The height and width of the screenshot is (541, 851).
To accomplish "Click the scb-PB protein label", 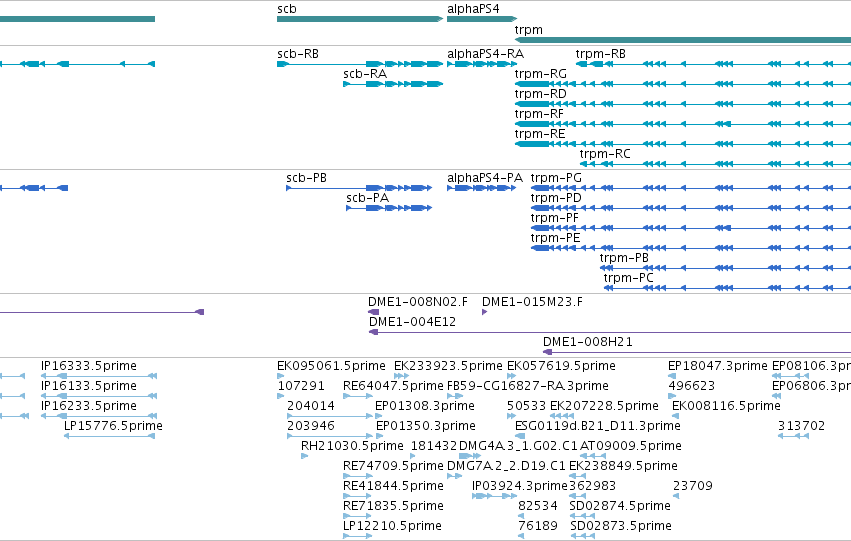I will click(307, 178).
